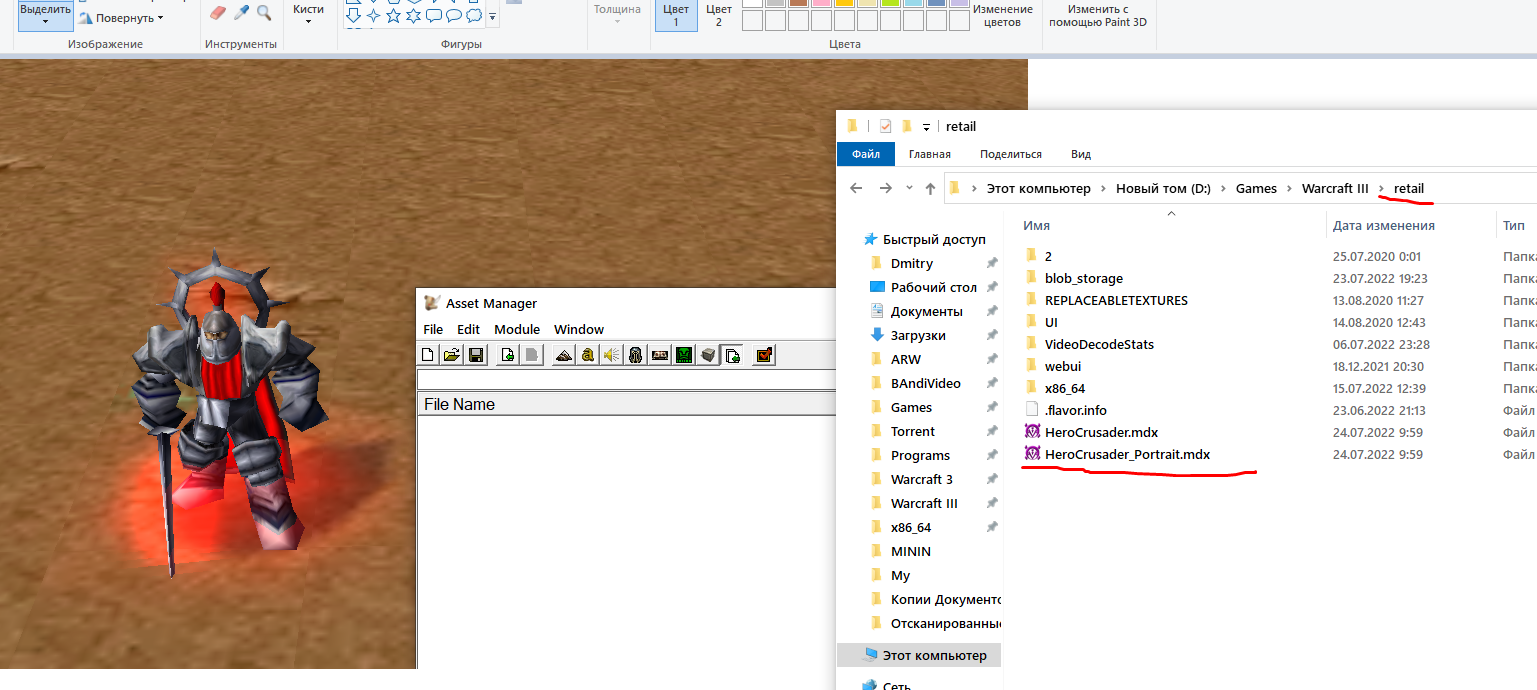Screen dimensions: 1537x690
Task: Open Explorer quick access toolbar dropdown arrow
Action: (x=926, y=127)
